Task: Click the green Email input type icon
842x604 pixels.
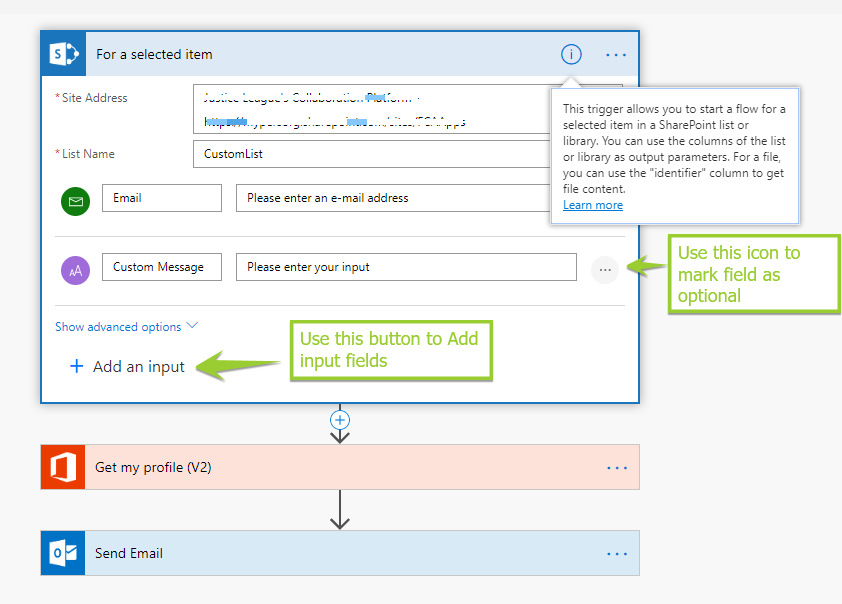Action: (x=75, y=199)
